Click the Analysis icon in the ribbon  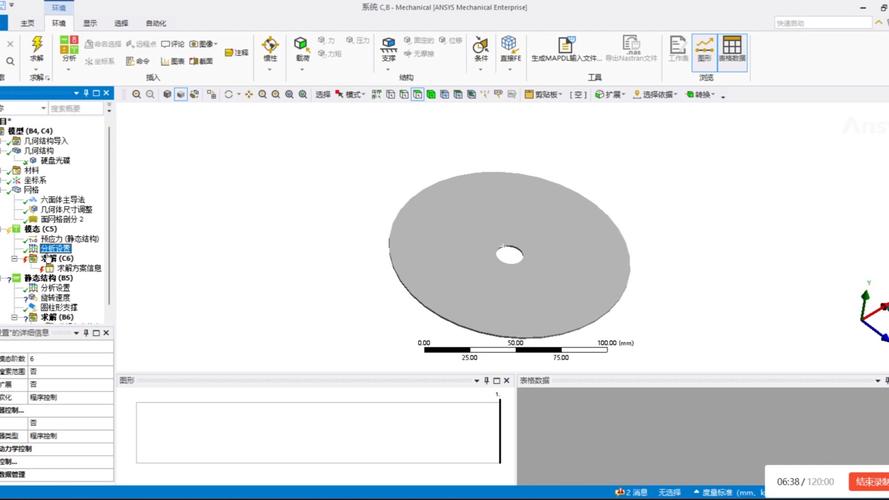pos(69,47)
